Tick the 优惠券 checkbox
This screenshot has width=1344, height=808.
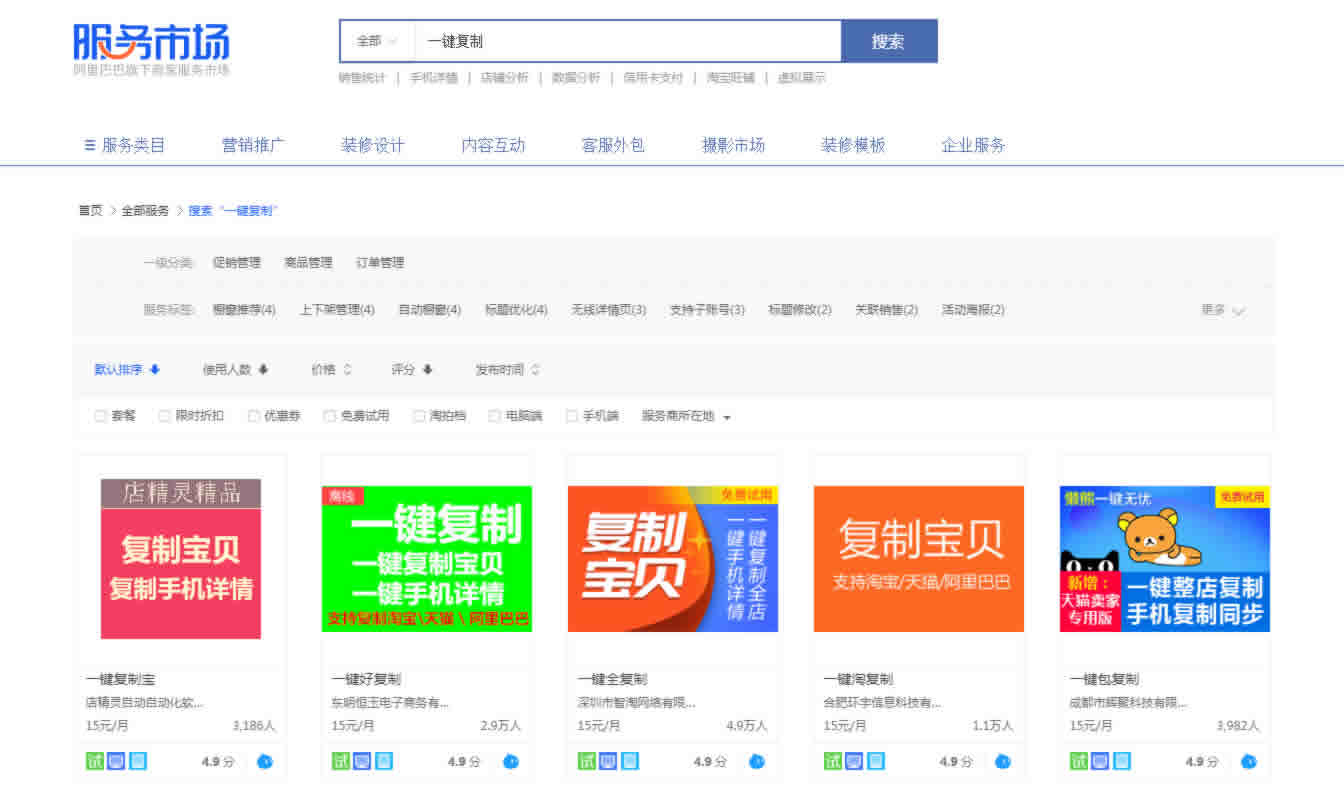coord(254,415)
